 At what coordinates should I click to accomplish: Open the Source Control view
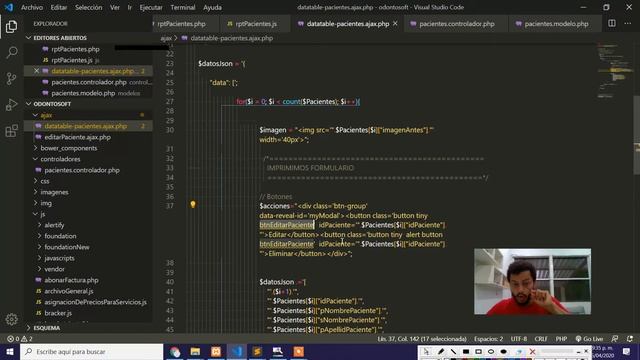coord(11,78)
